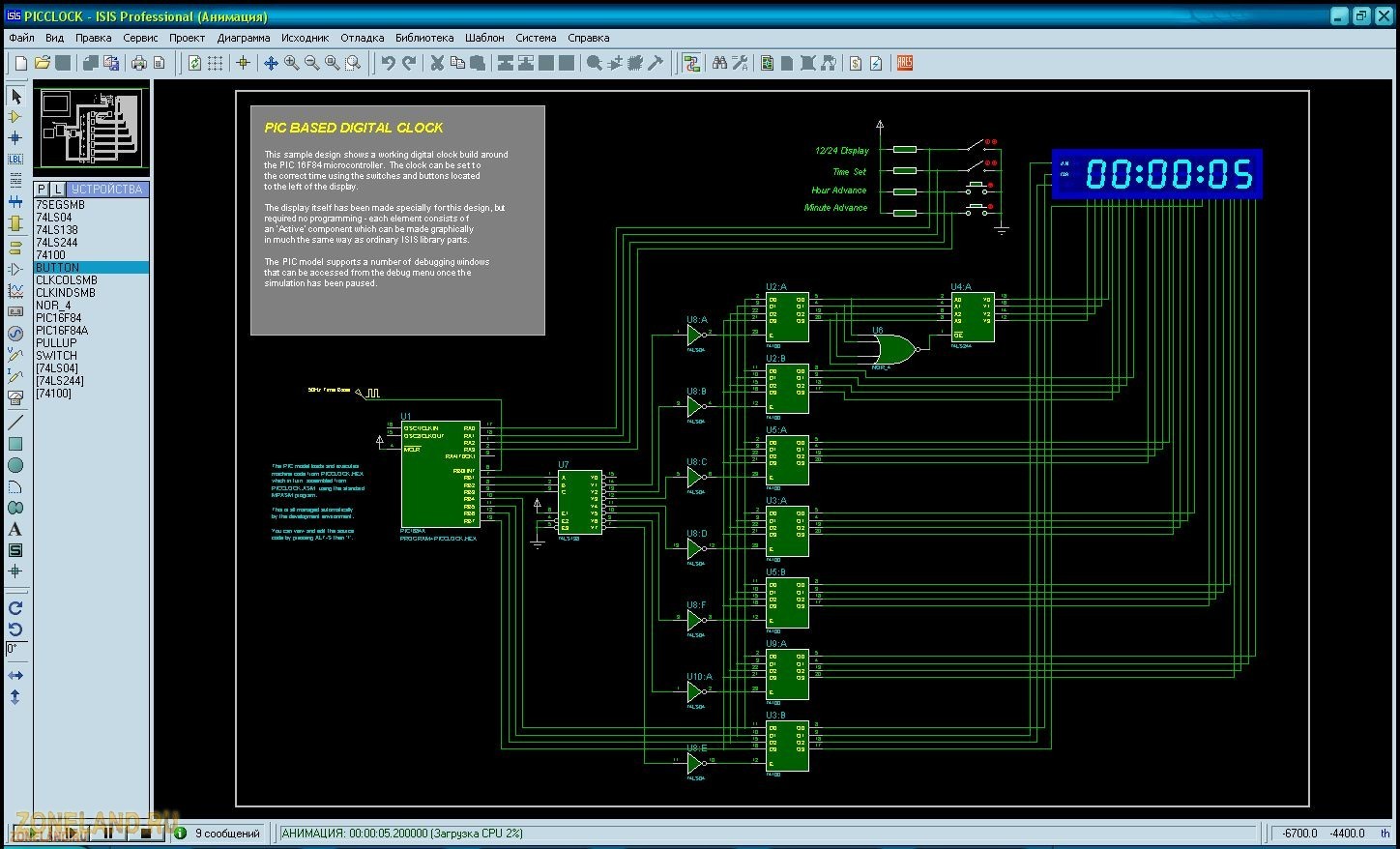Zoom out of the schematic
Image resolution: width=1400 pixels, height=849 pixels.
[x=311, y=63]
